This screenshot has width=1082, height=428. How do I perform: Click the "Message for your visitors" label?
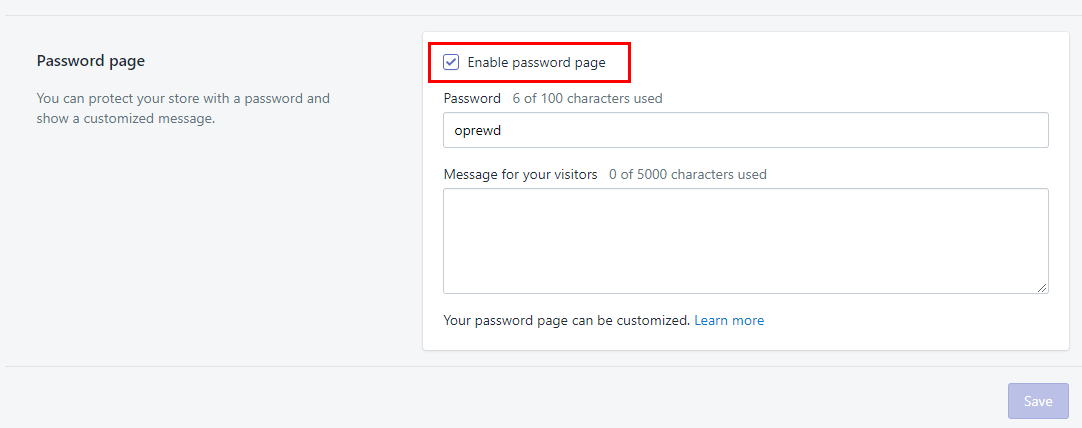[520, 174]
